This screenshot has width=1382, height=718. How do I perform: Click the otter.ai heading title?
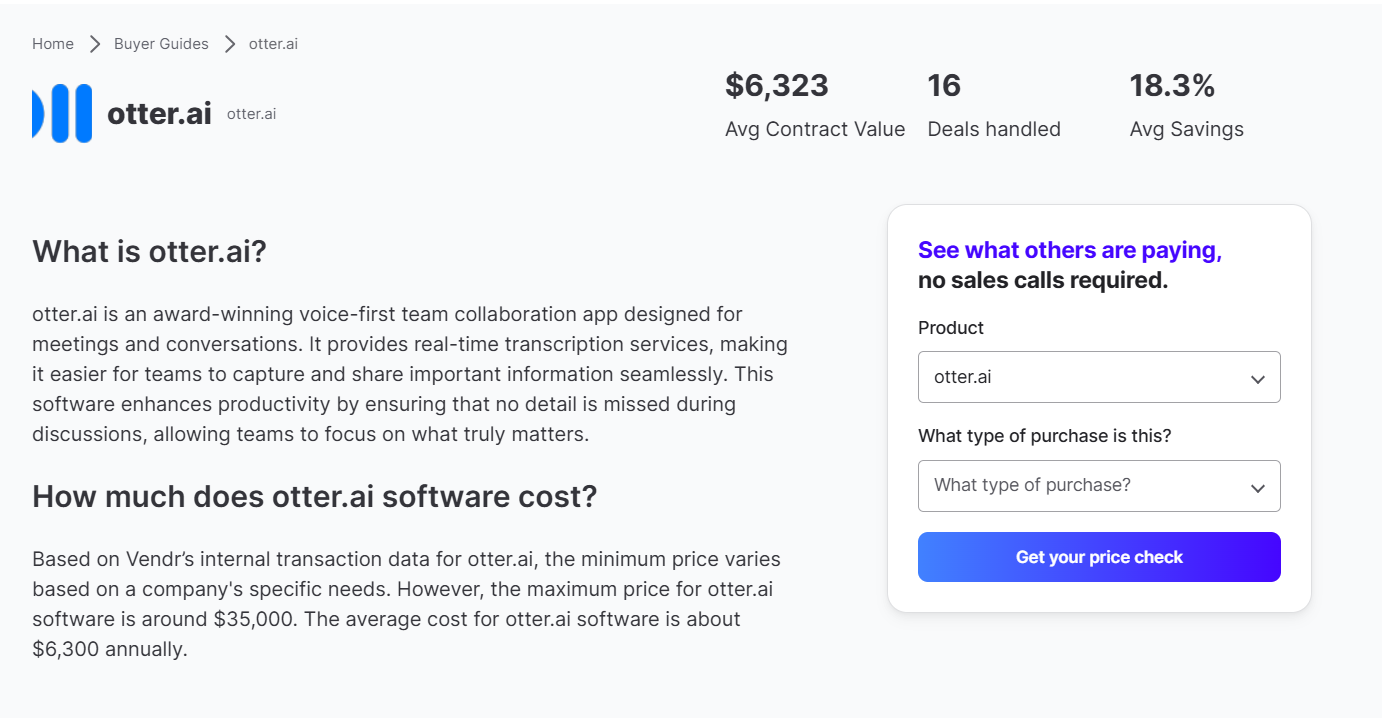(159, 113)
